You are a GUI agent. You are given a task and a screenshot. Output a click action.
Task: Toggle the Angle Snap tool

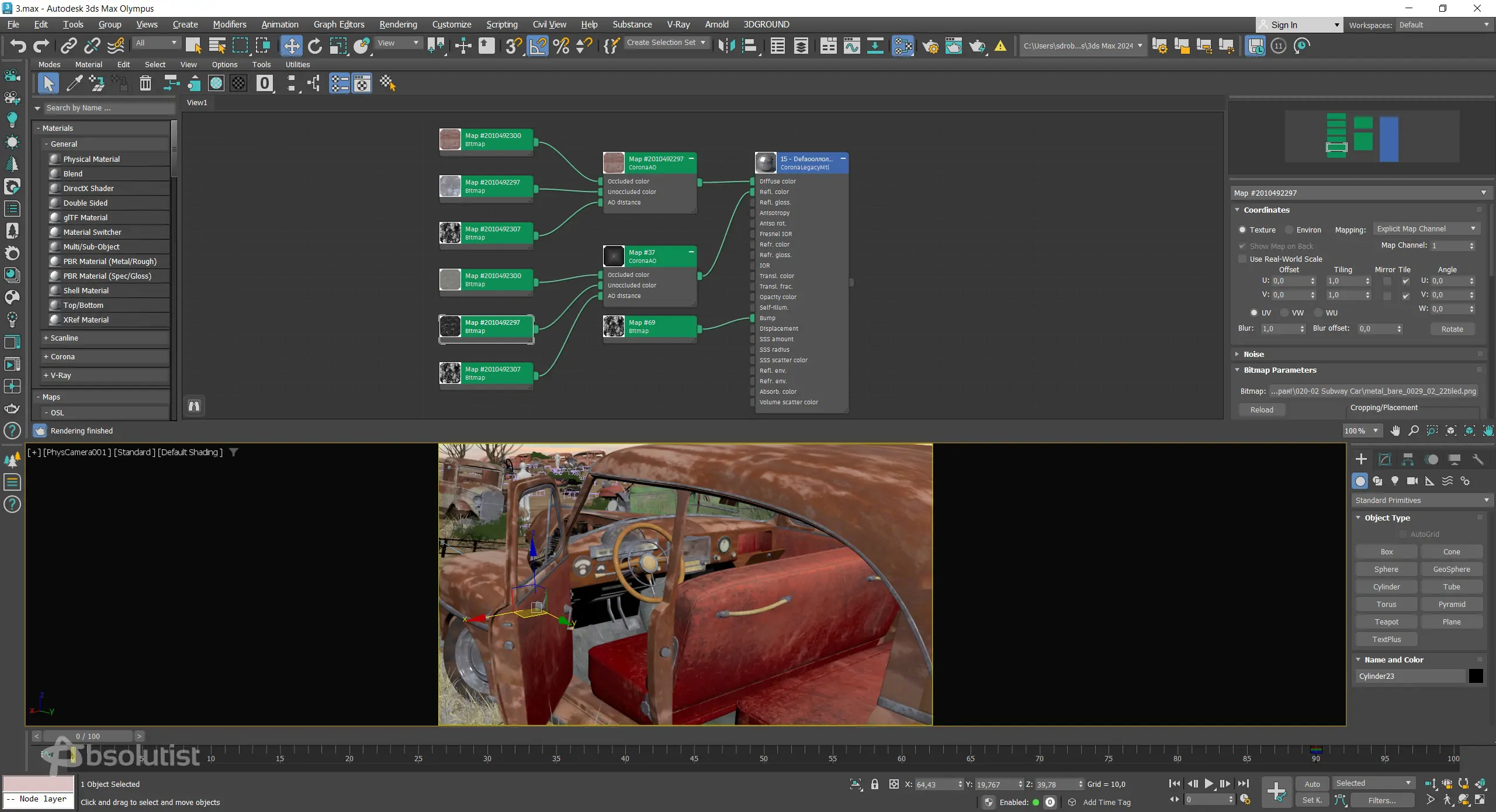[538, 46]
